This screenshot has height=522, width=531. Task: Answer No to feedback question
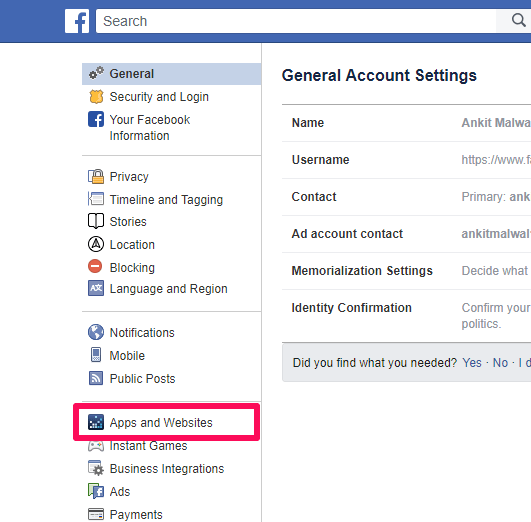click(500, 362)
